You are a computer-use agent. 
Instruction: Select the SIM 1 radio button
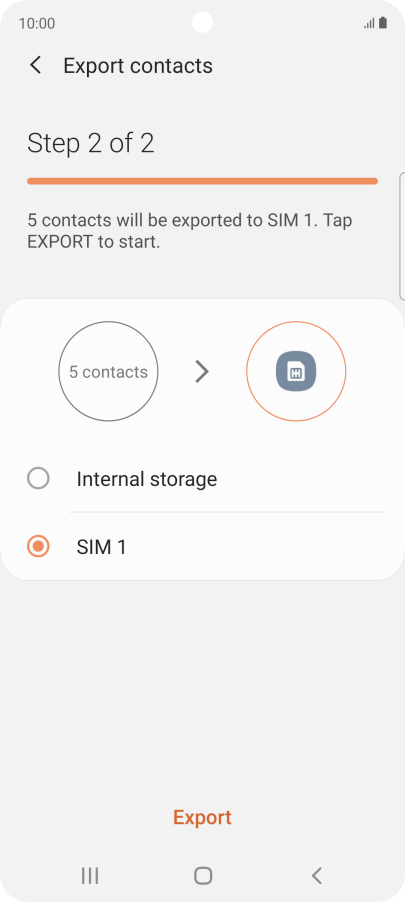pos(38,546)
